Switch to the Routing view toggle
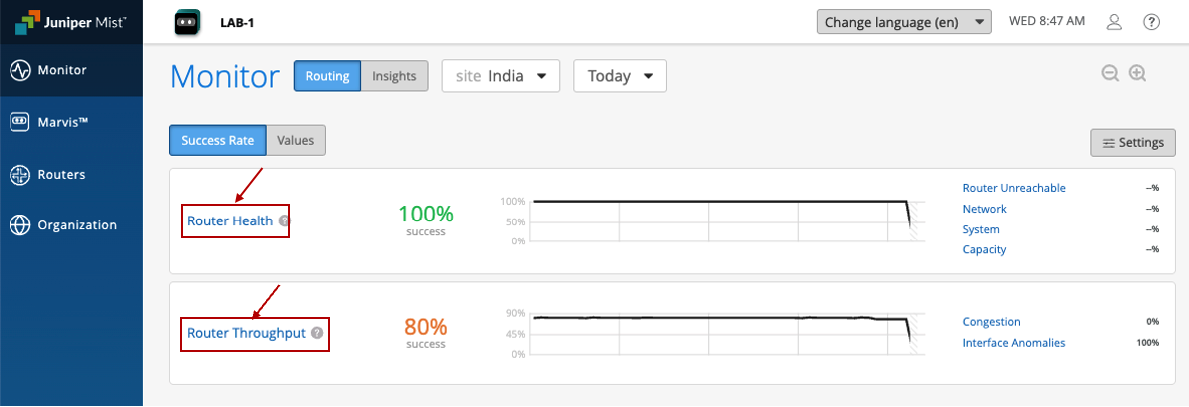The height and width of the screenshot is (407, 1189). click(327, 76)
